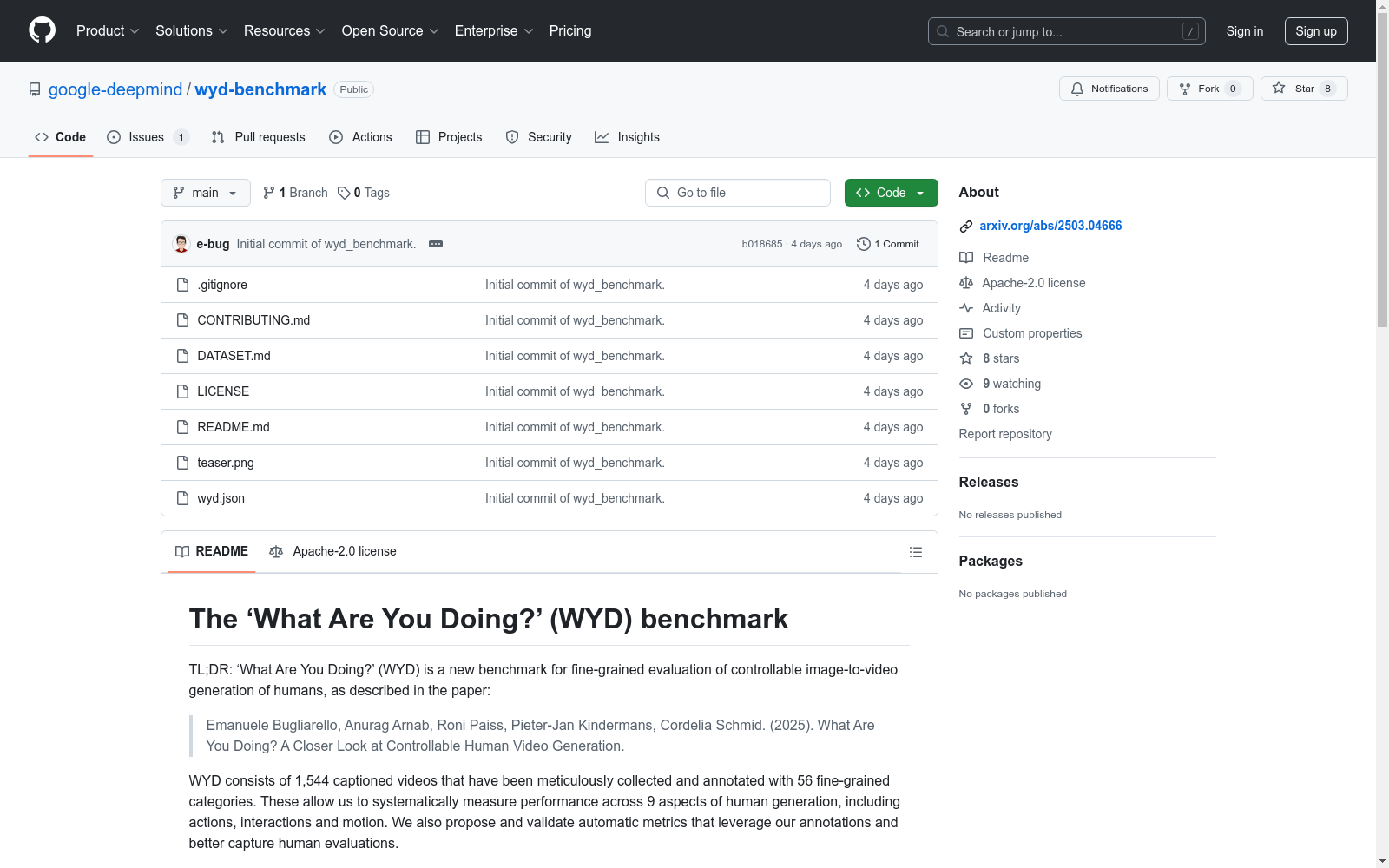Click the pulse icon beside Activity
The image size is (1389, 868).
[966, 308]
